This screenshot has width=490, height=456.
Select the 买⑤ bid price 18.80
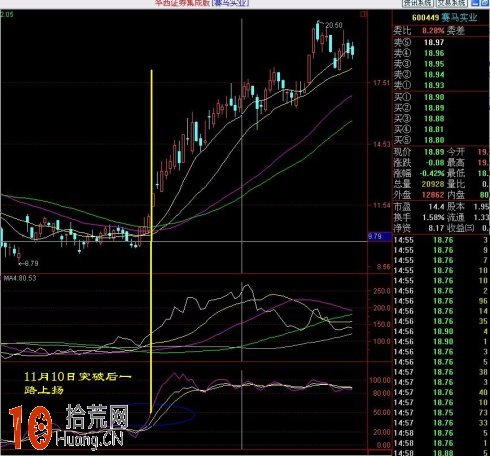coord(434,140)
